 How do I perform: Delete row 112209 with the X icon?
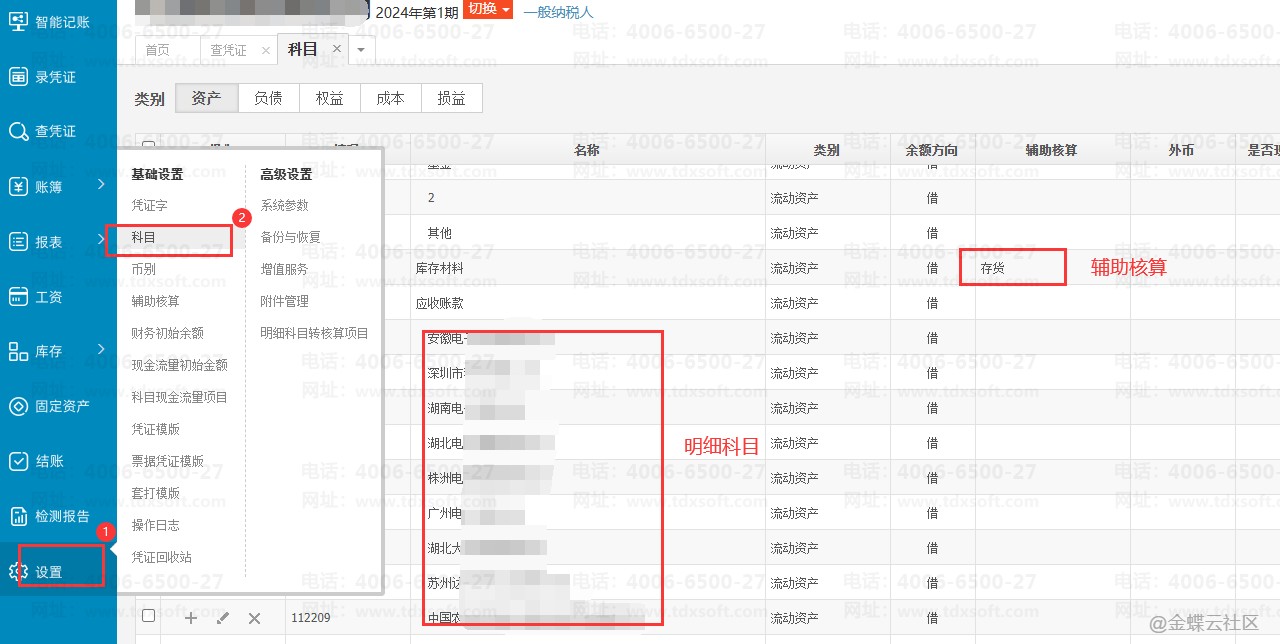pyautogui.click(x=254, y=618)
